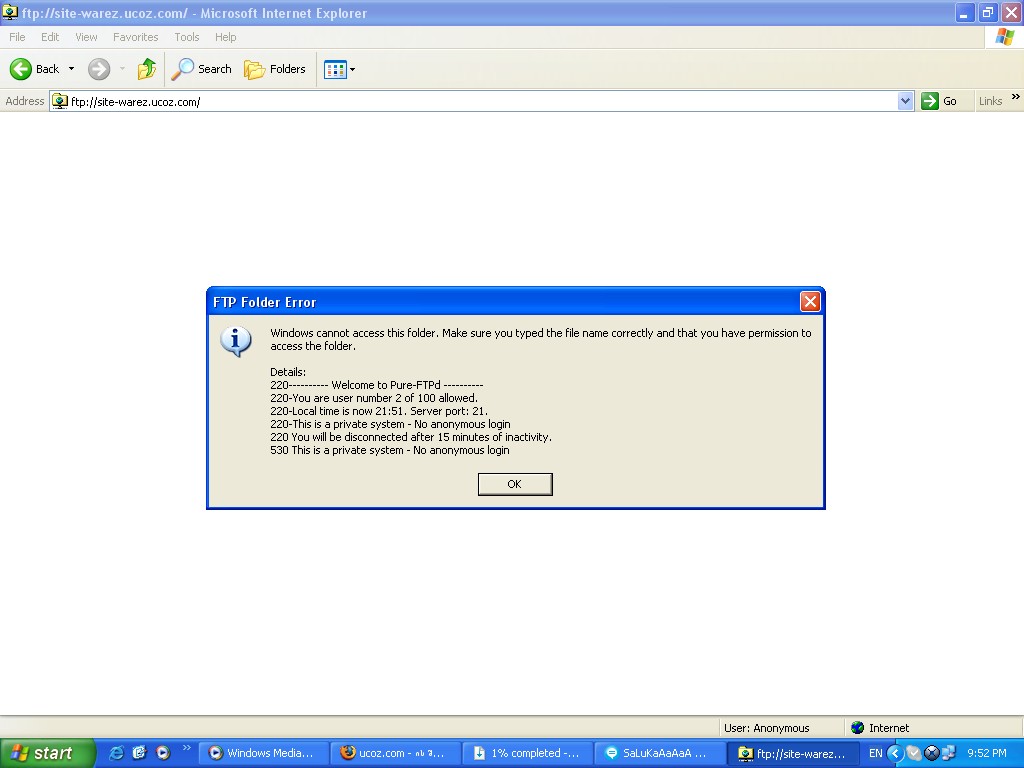Click the 9:52 PM clock
The image size is (1024, 768).
click(x=986, y=753)
